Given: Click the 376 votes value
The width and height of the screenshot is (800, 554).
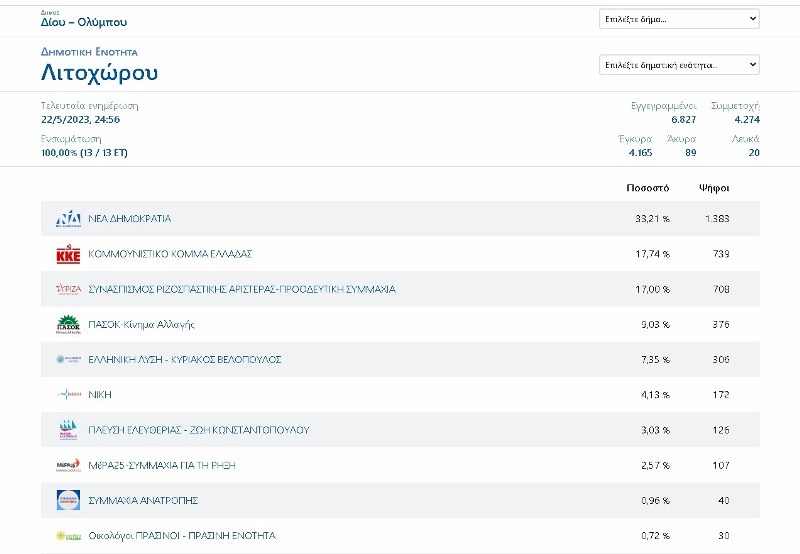Looking at the screenshot, I should [721, 324].
